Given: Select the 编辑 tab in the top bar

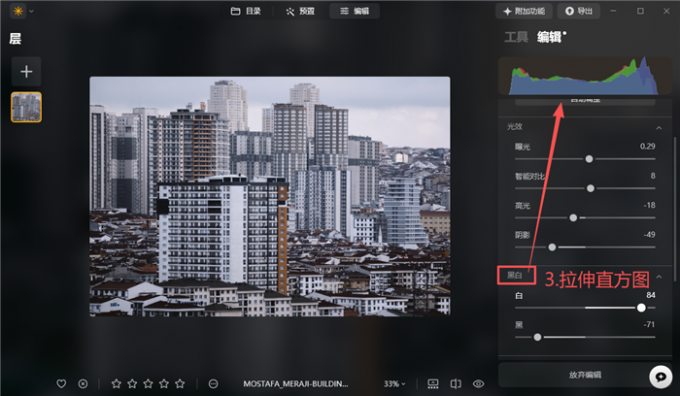Looking at the screenshot, I should tap(355, 11).
